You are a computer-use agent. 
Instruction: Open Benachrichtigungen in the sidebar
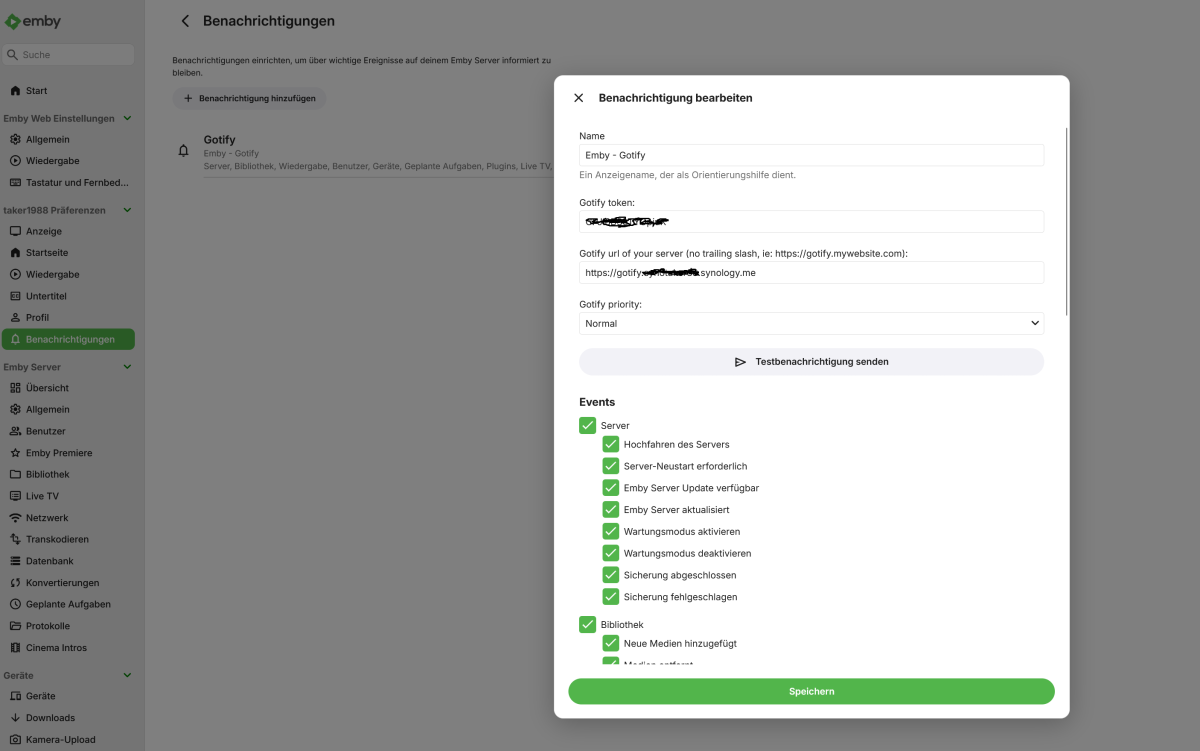pyautogui.click(x=68, y=339)
